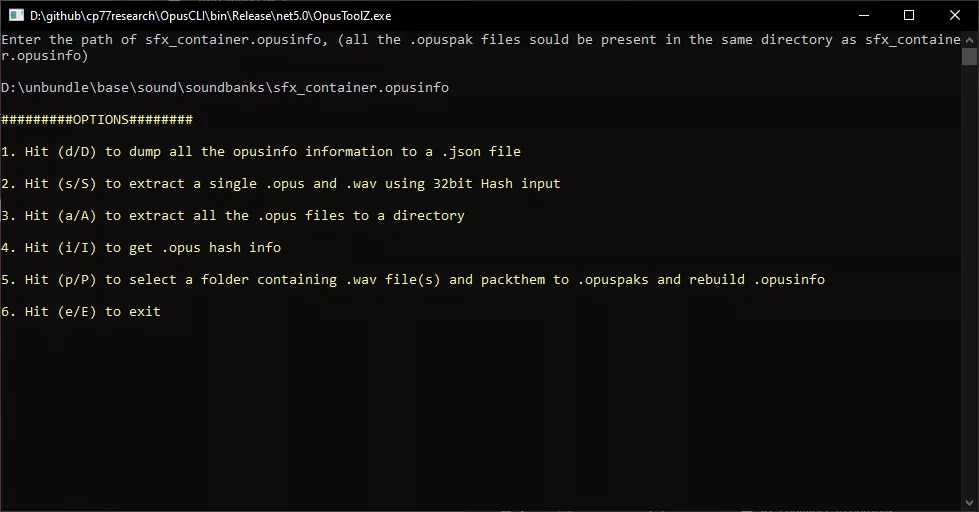Image resolution: width=979 pixels, height=512 pixels.
Task: Click the empty scrollbar track below thumb
Action: (969, 280)
